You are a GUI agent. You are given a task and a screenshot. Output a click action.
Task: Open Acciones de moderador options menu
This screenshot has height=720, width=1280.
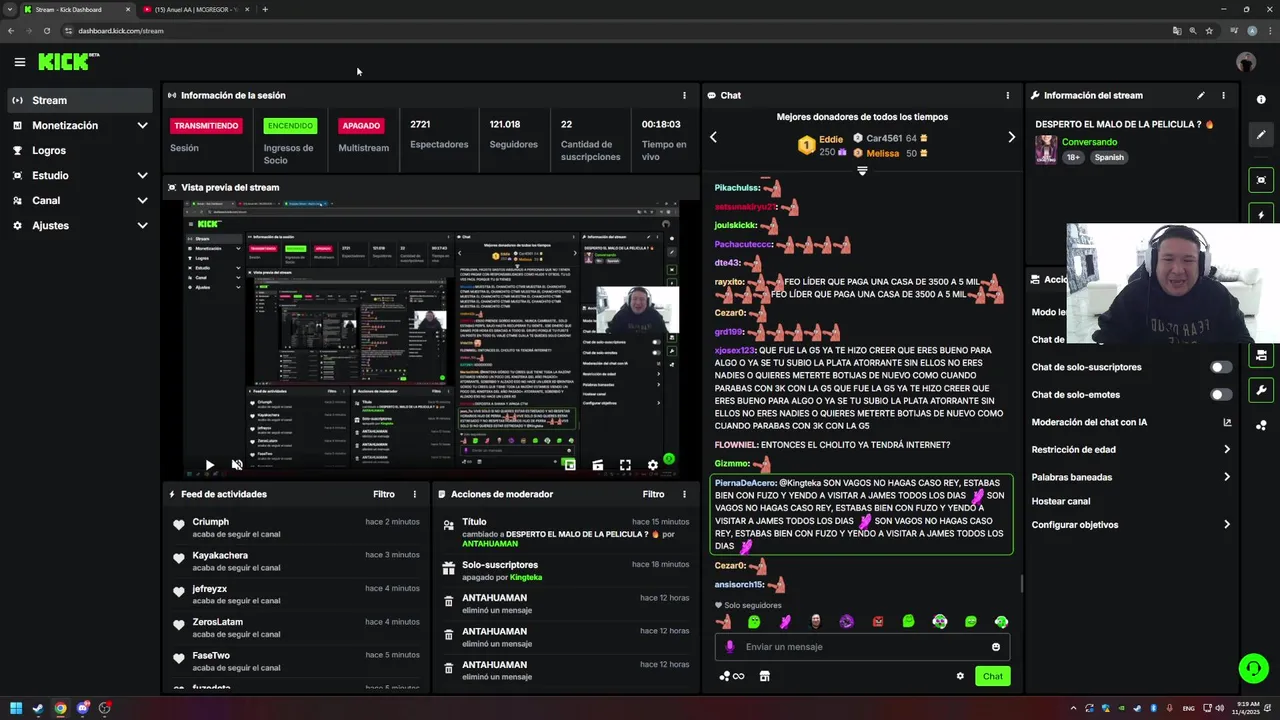[x=684, y=494]
